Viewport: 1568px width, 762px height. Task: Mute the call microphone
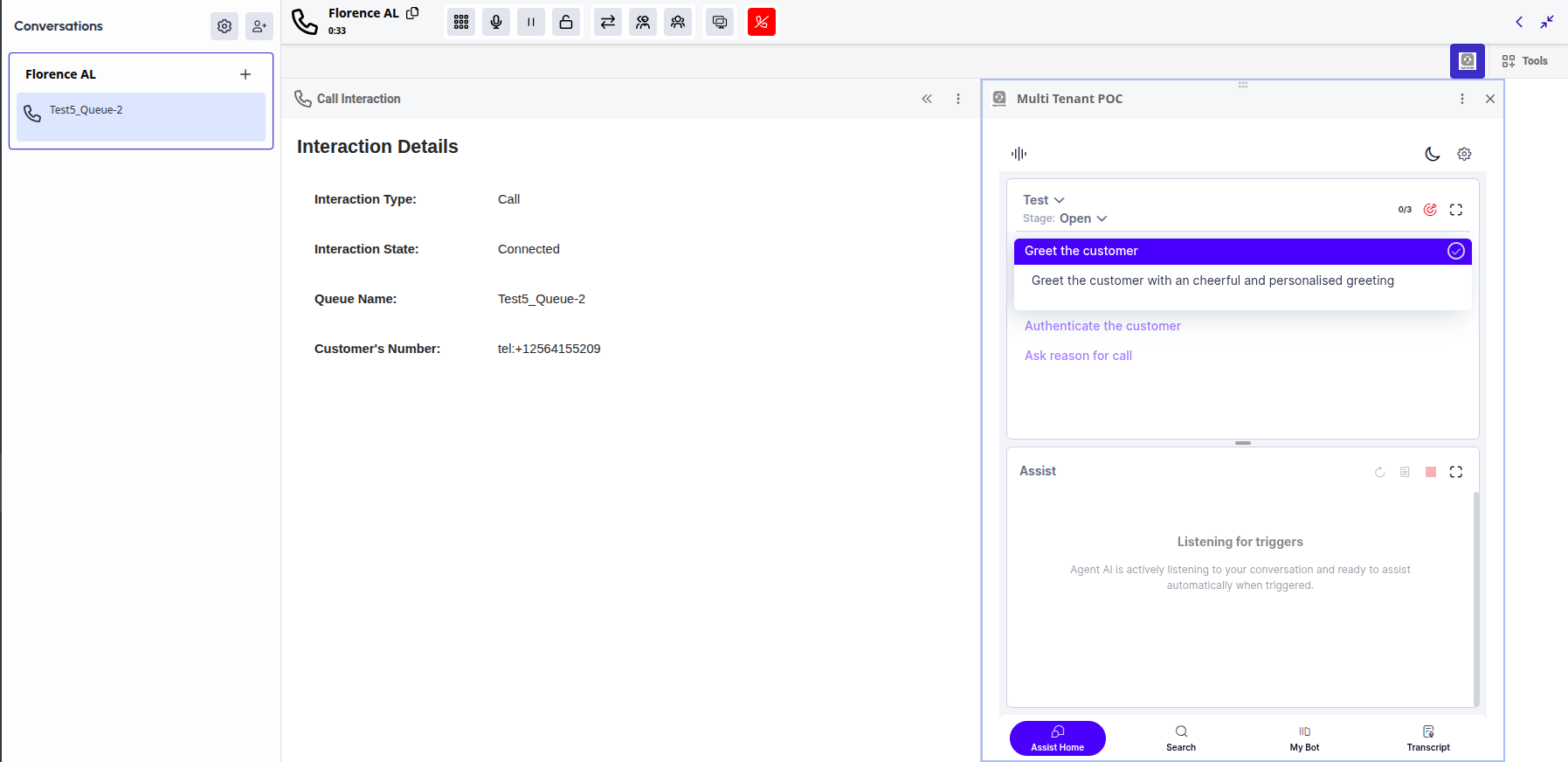(x=496, y=22)
